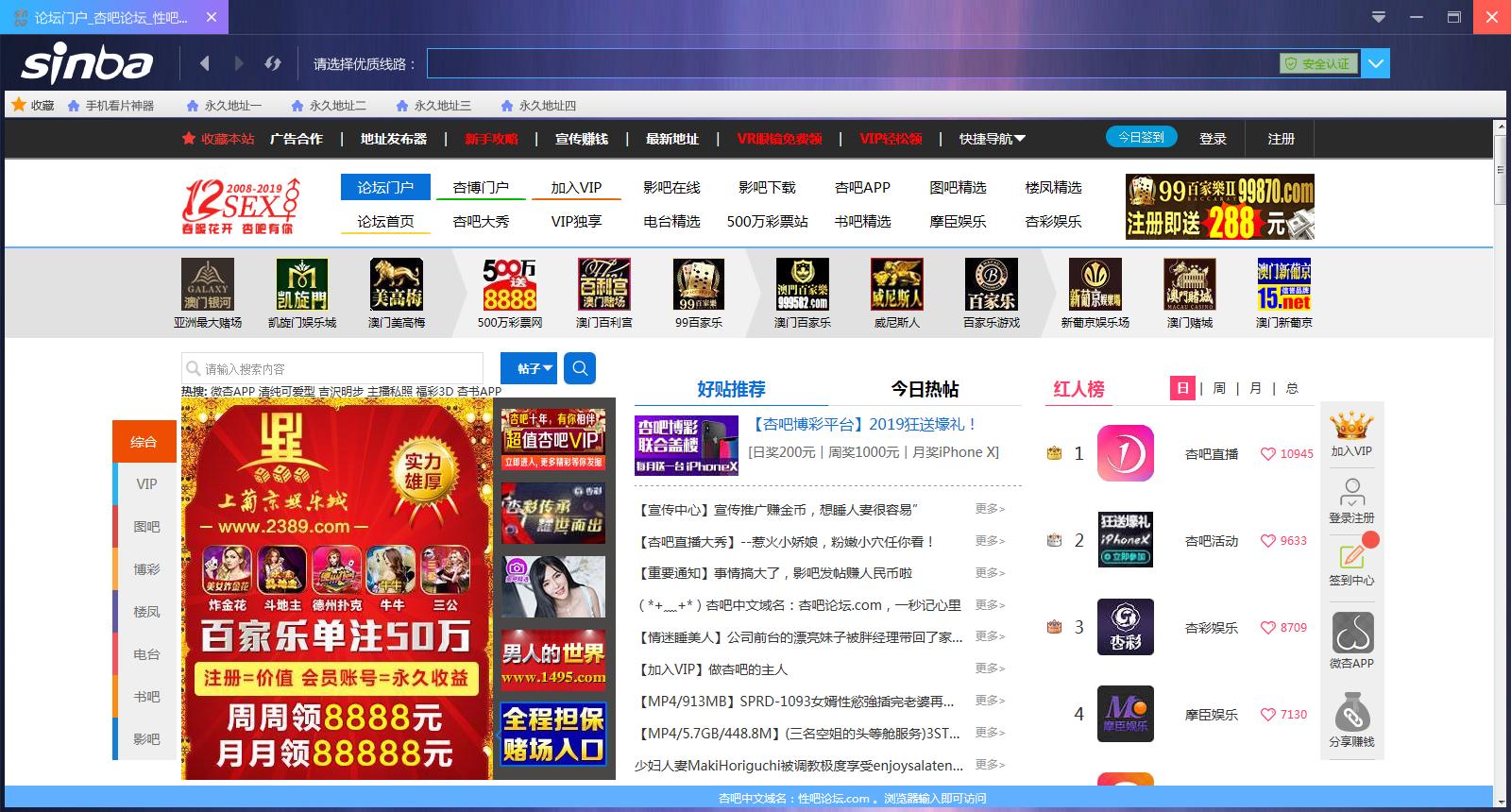Screen dimensions: 1511x812
Task: Open the 澳门银河 sponsor icon
Action: point(208,284)
